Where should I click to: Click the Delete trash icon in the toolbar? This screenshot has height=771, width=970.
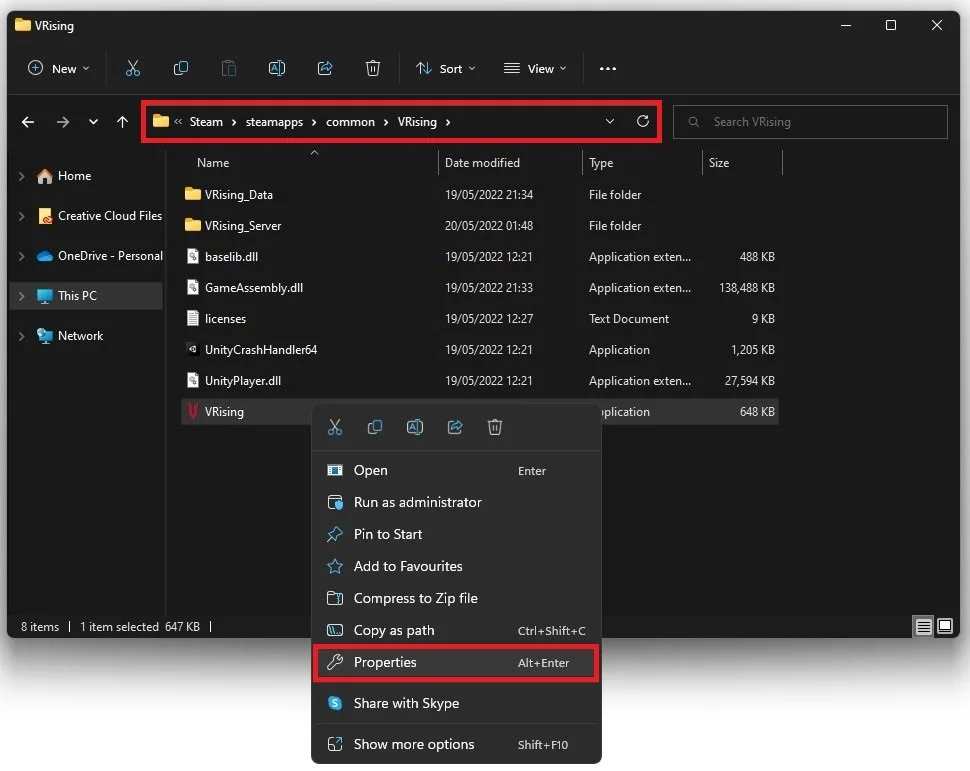click(x=372, y=68)
